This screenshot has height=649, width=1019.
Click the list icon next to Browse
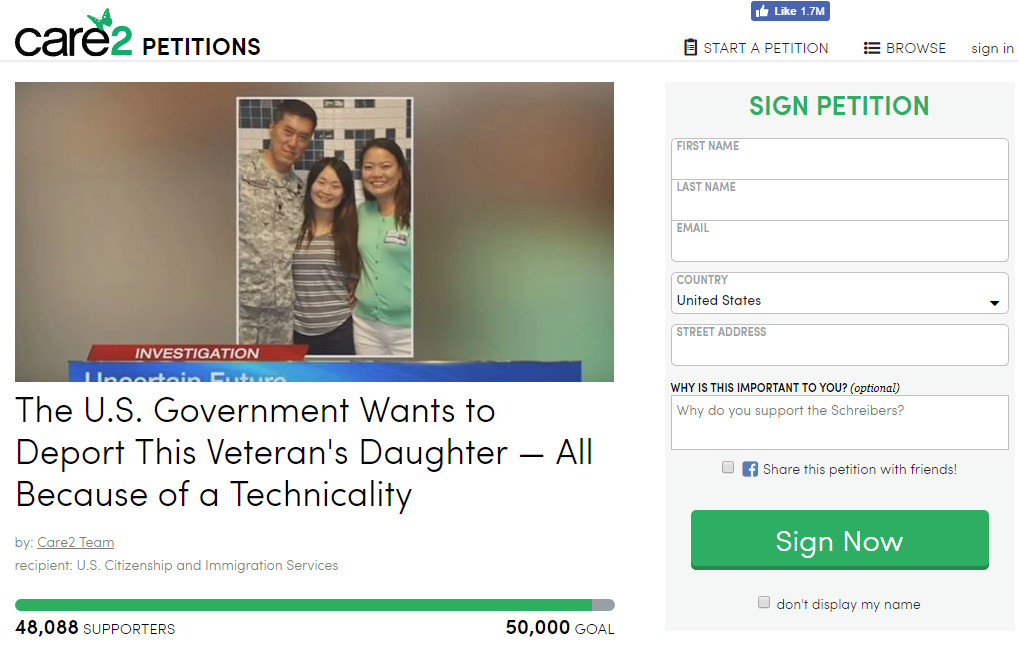[871, 48]
